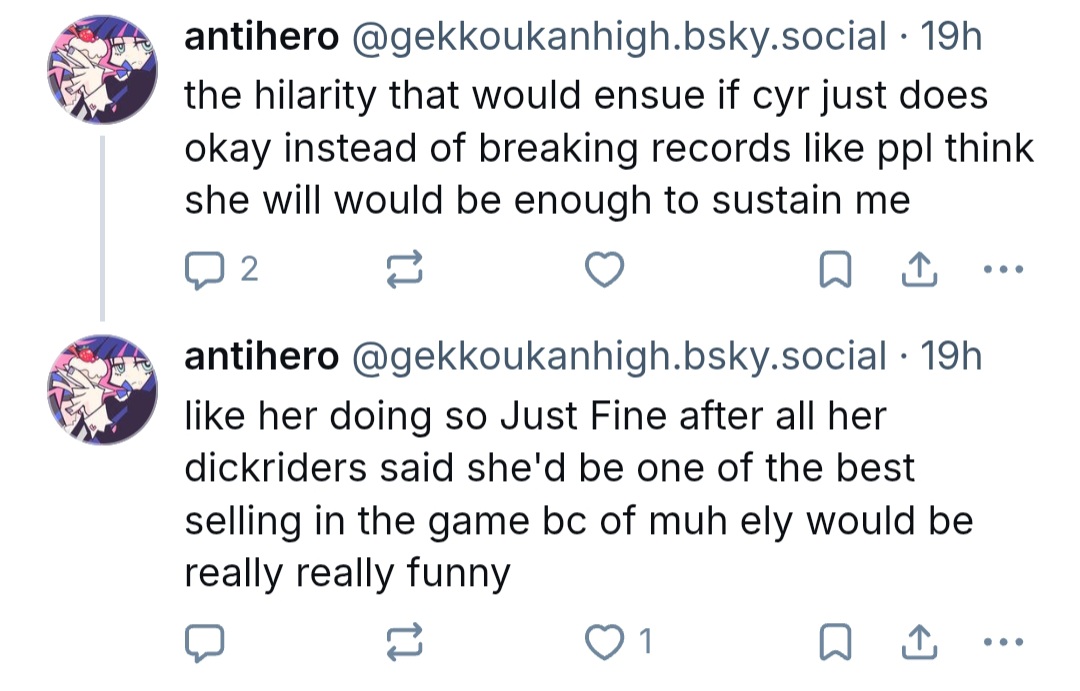Open antihero display name in first post
This screenshot has height=691, width=1080.
pos(262,36)
